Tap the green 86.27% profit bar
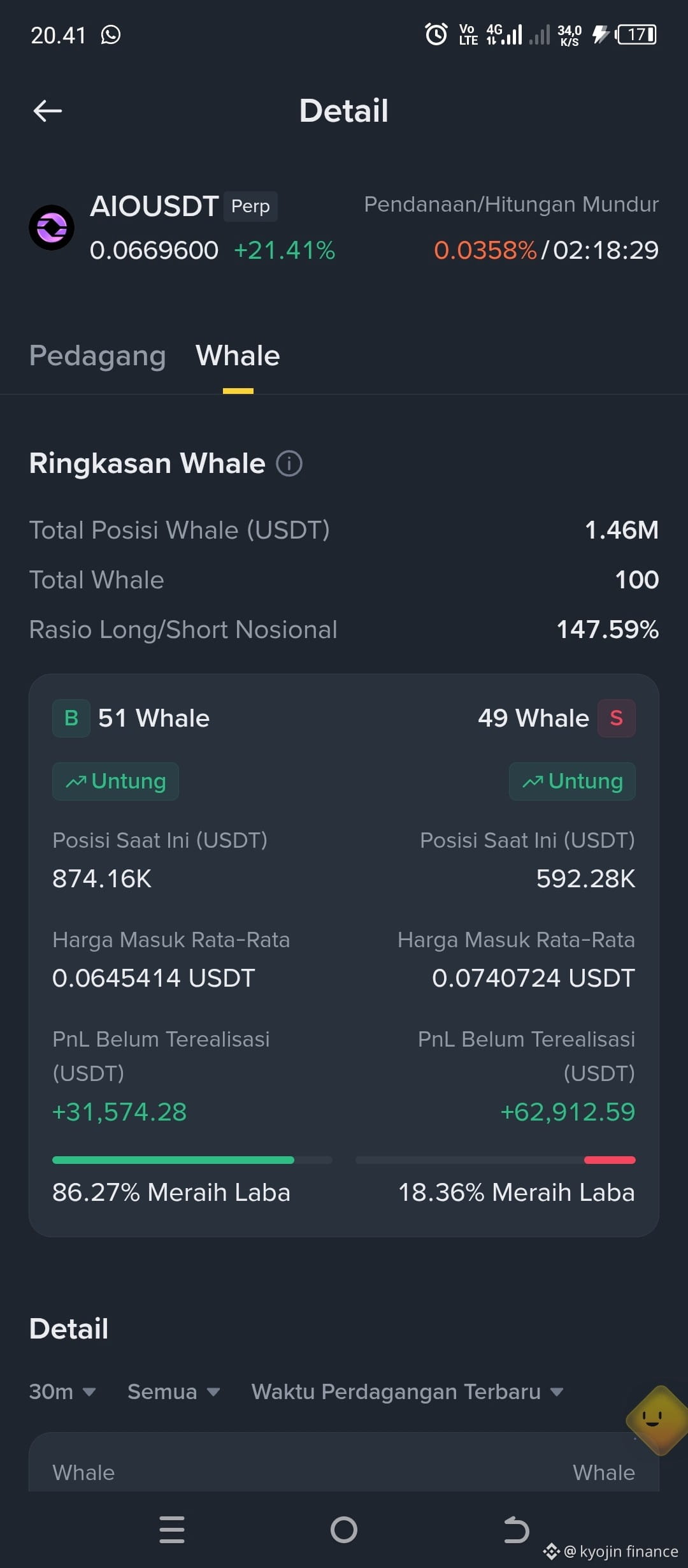Viewport: 688px width, 1568px height. [173, 1160]
